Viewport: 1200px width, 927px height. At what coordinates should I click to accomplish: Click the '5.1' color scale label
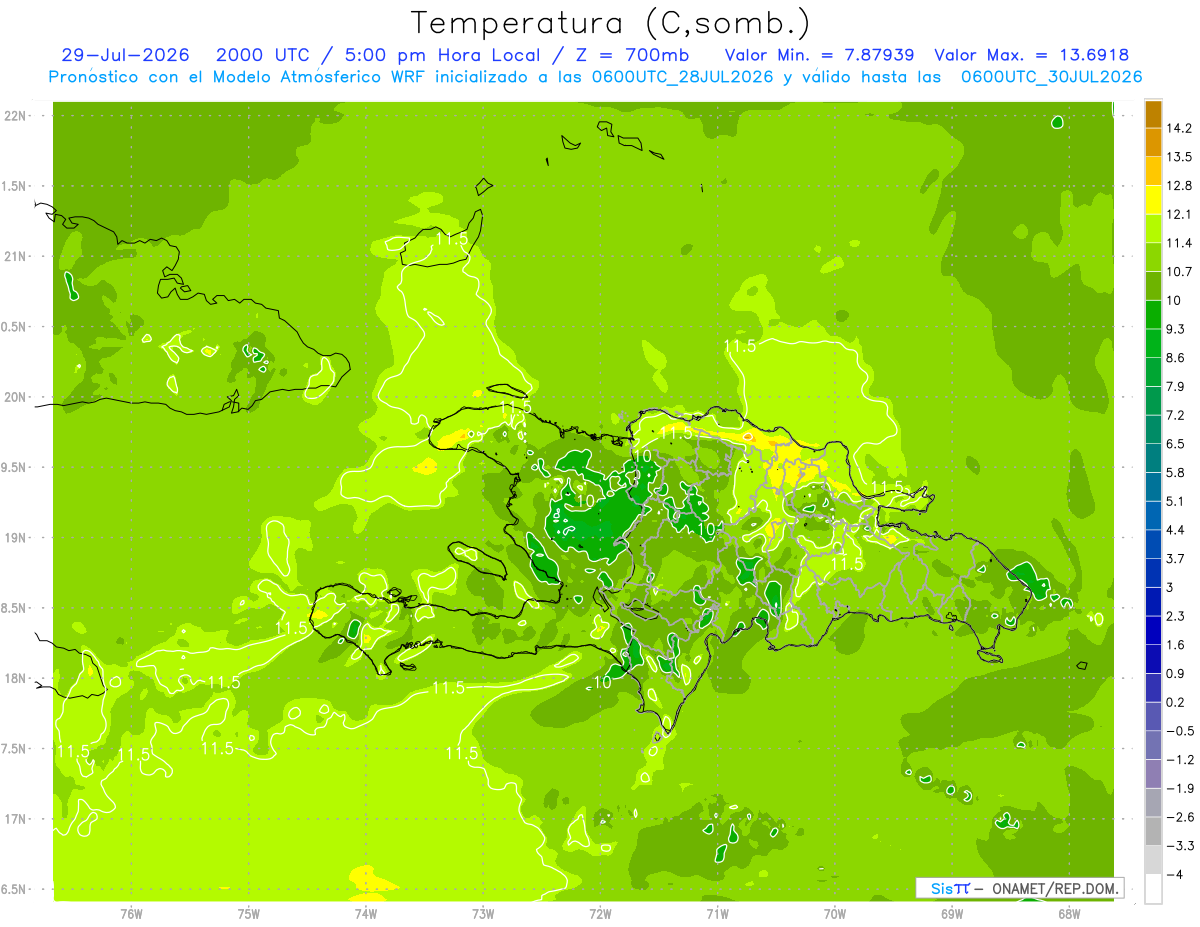click(1176, 501)
